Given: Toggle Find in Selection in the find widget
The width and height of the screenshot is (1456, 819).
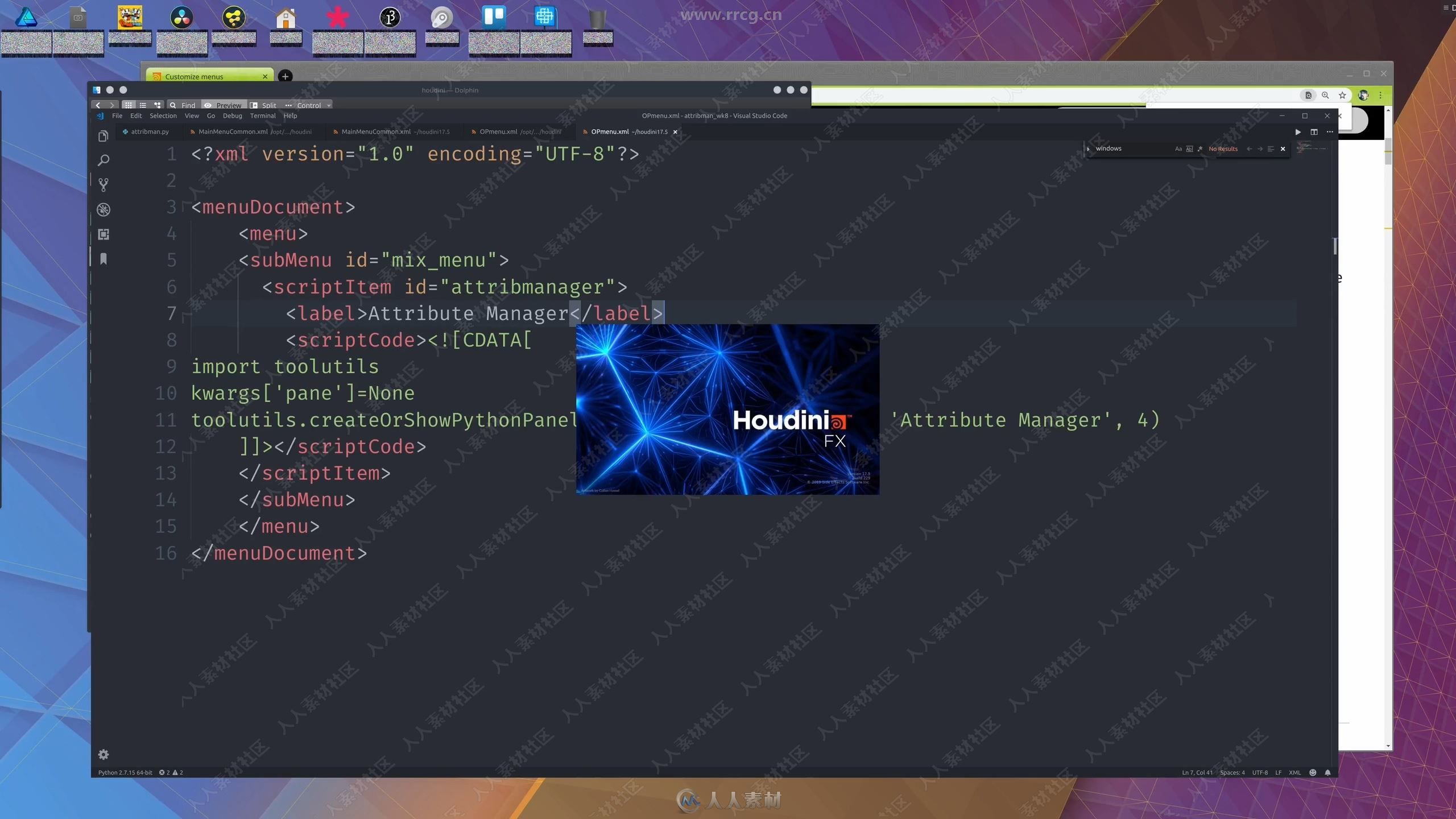Looking at the screenshot, I should click(x=1271, y=149).
